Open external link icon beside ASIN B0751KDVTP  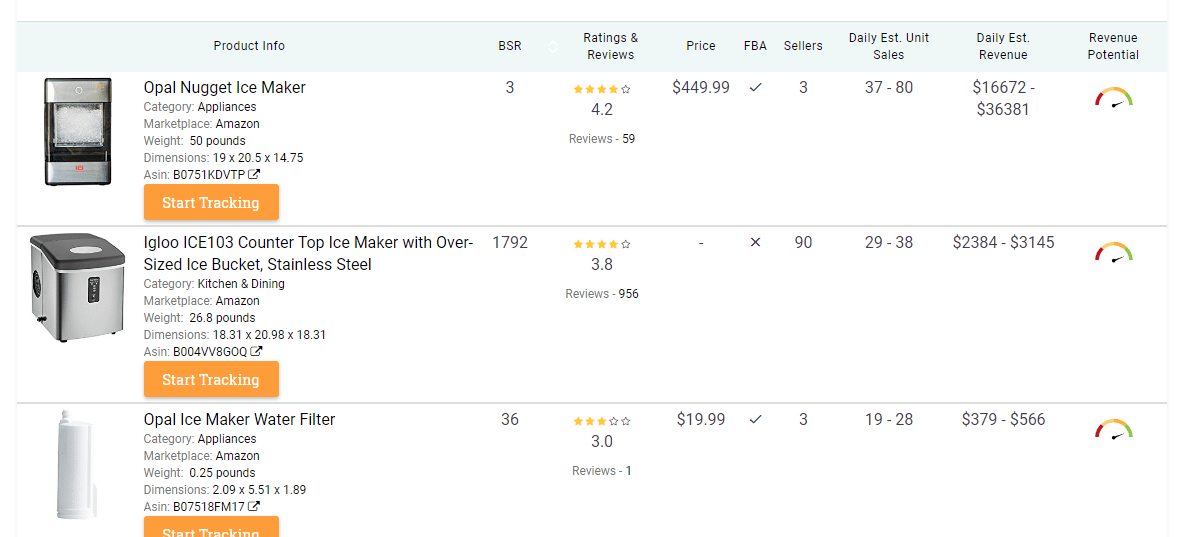click(x=255, y=174)
